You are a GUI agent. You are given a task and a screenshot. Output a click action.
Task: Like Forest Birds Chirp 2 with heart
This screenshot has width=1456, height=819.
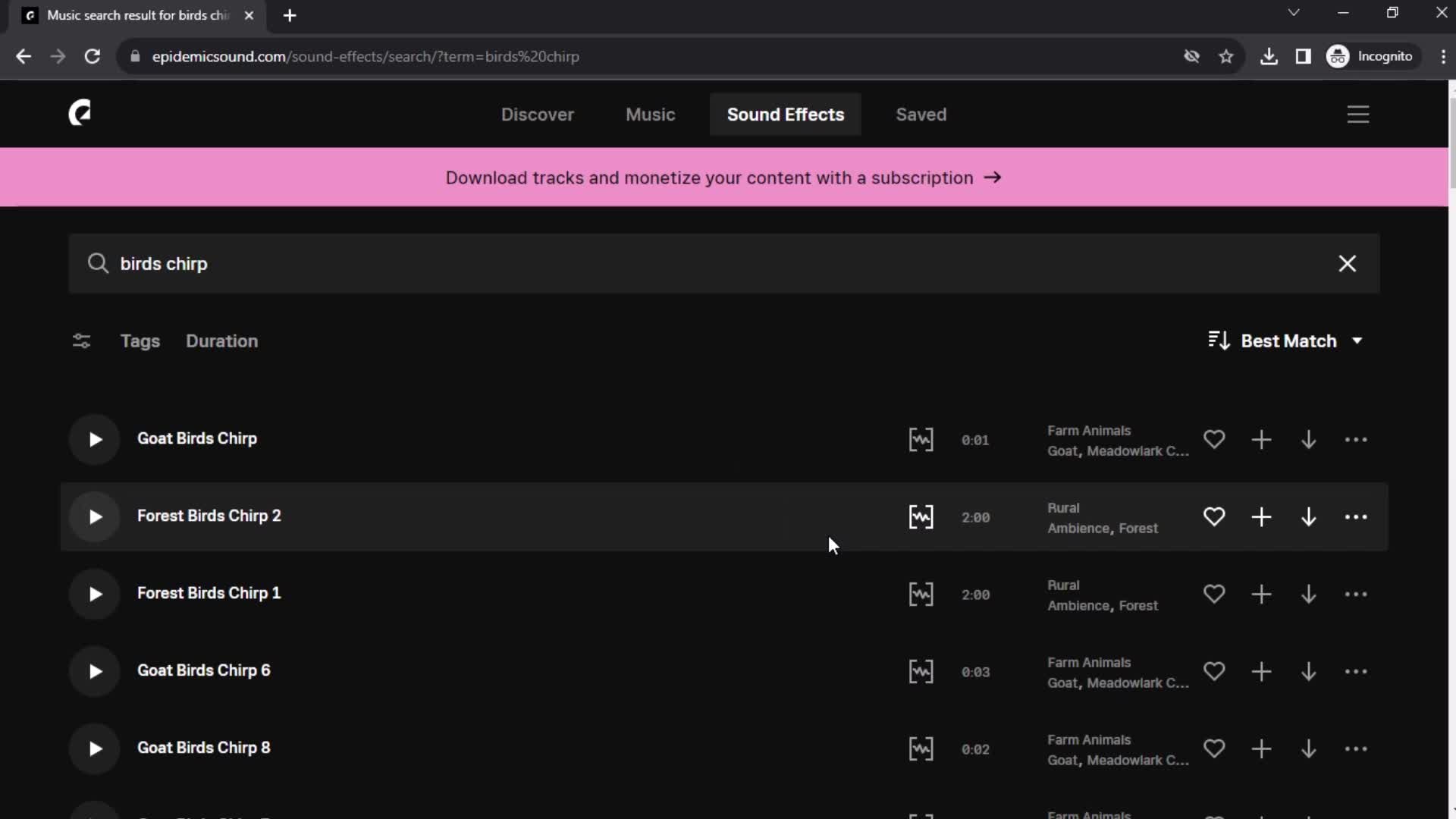tap(1214, 516)
